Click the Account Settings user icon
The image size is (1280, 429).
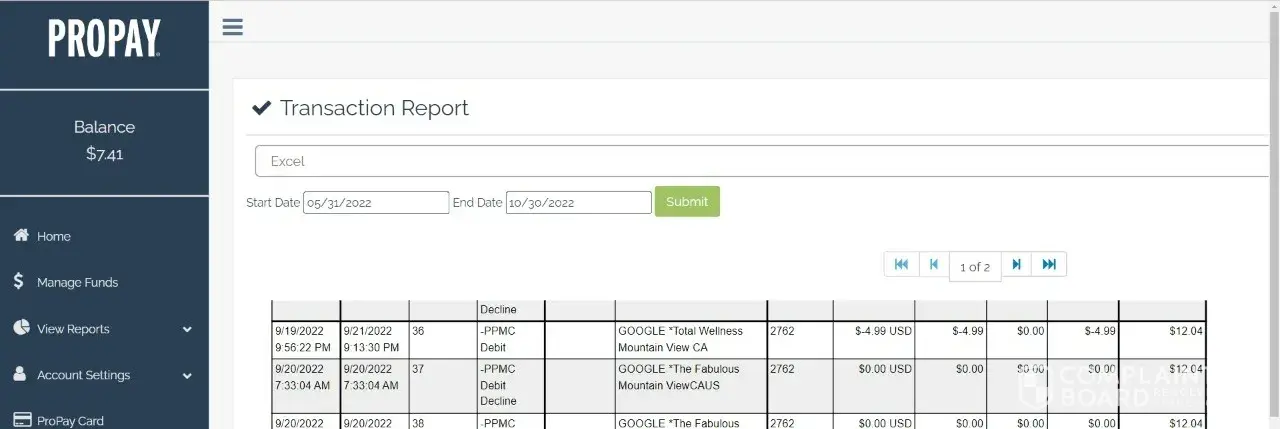20,375
